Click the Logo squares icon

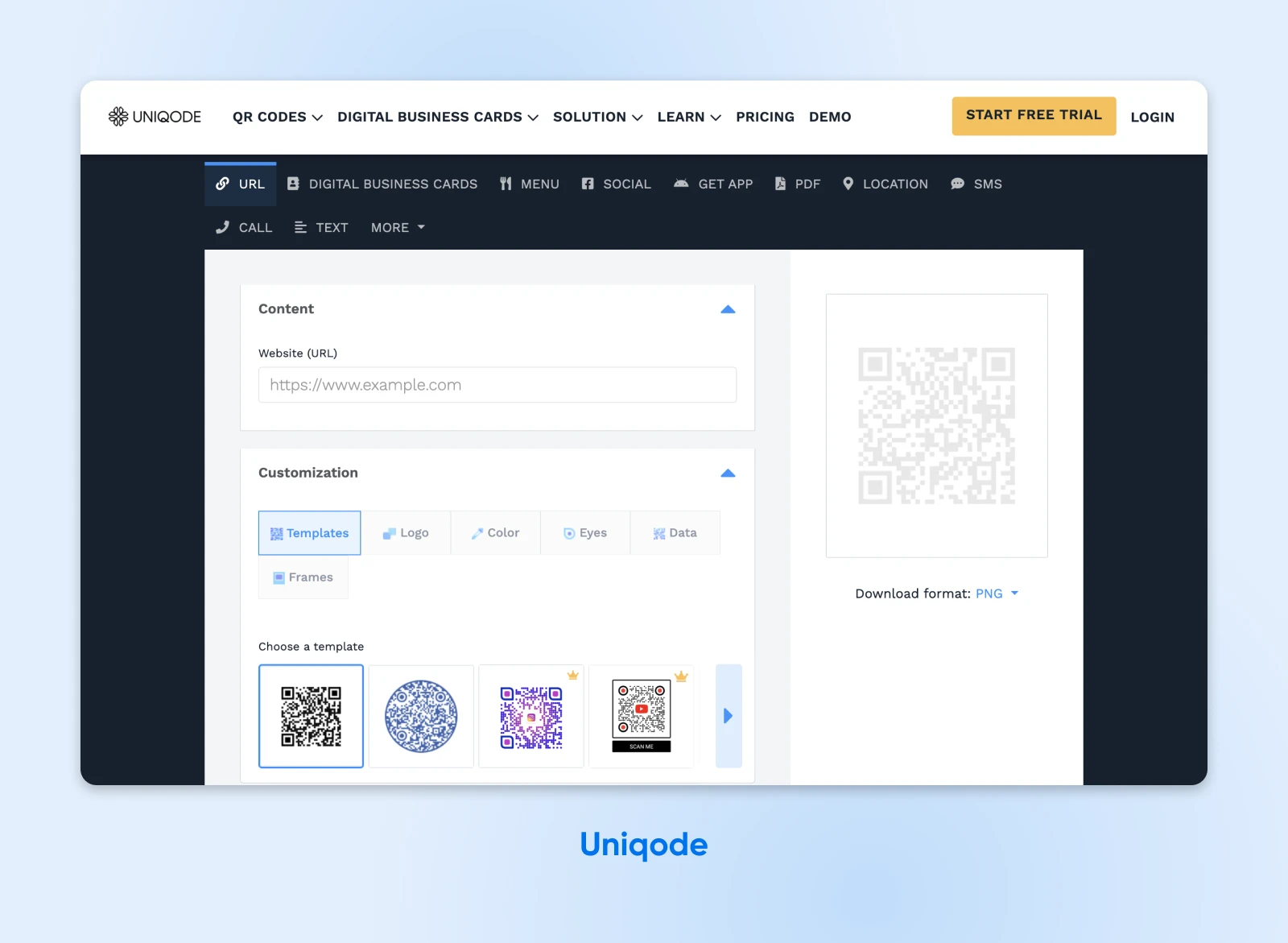tap(389, 533)
